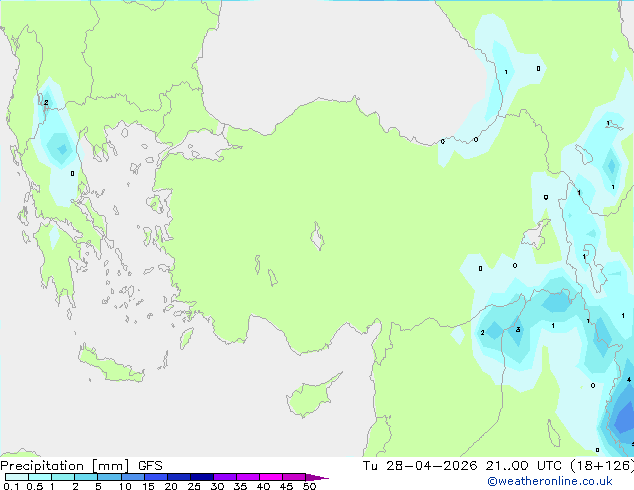The width and height of the screenshot is (634, 490).
Task: Click the "0.1" legend scale label
Action: click(11, 486)
